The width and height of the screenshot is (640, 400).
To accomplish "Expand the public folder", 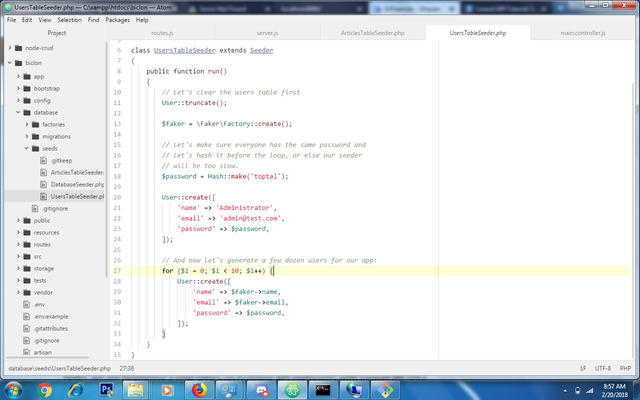I will (x=18, y=220).
